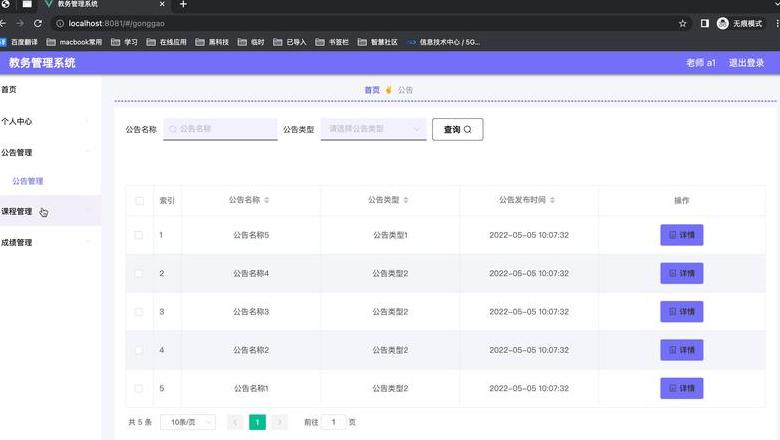Tick the checkbox for 公告名称5 row

pyautogui.click(x=139, y=235)
